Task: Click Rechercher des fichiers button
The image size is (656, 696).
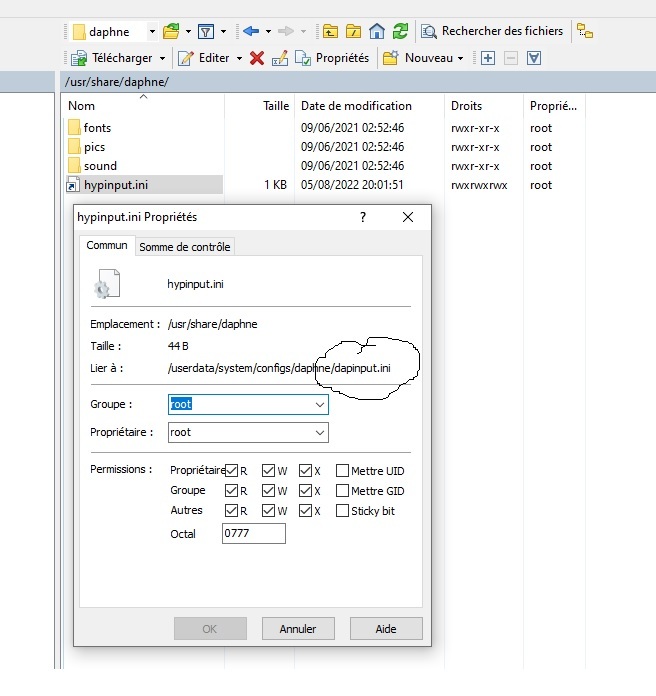Action: pos(492,31)
